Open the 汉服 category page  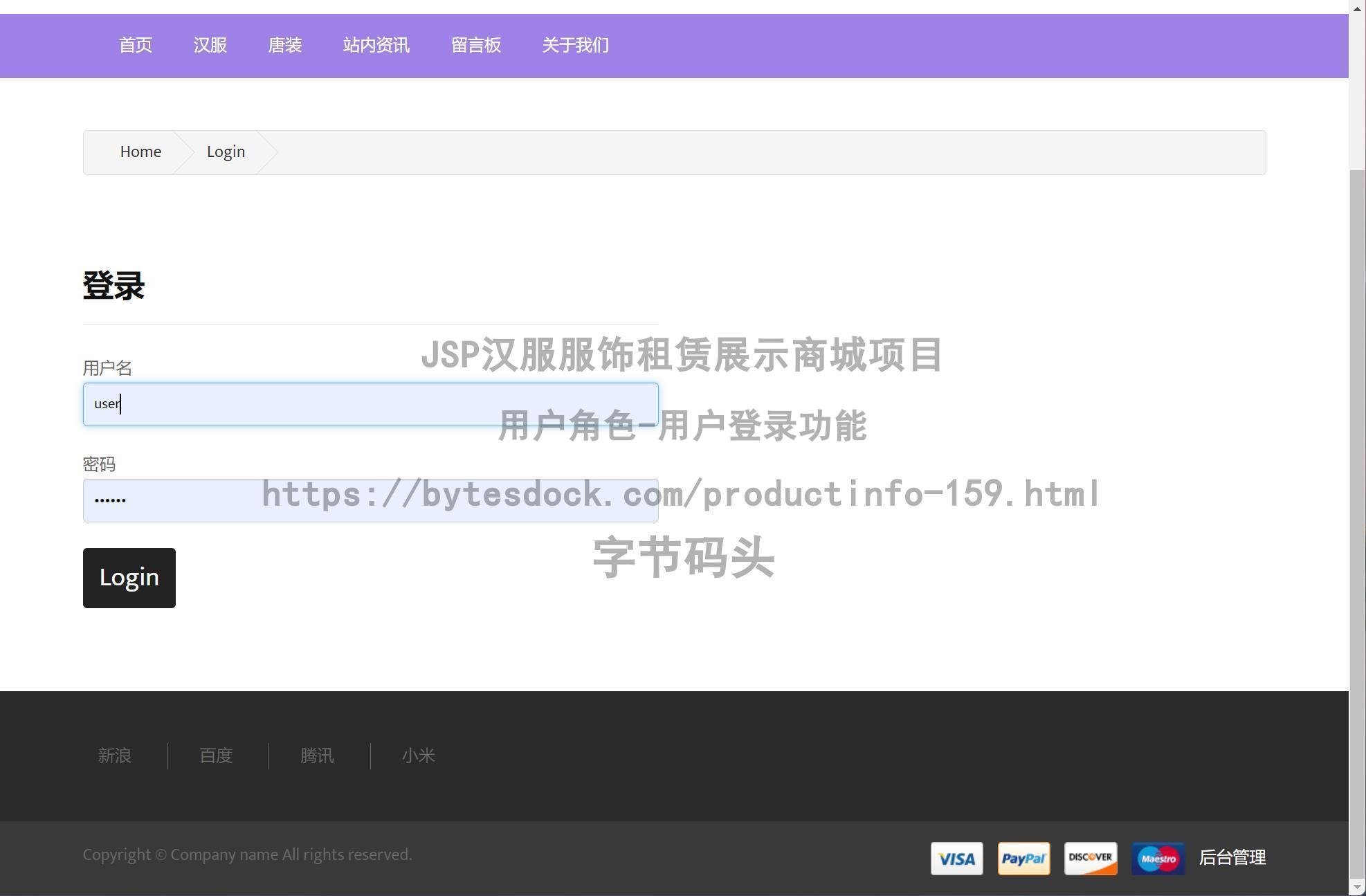pyautogui.click(x=210, y=45)
